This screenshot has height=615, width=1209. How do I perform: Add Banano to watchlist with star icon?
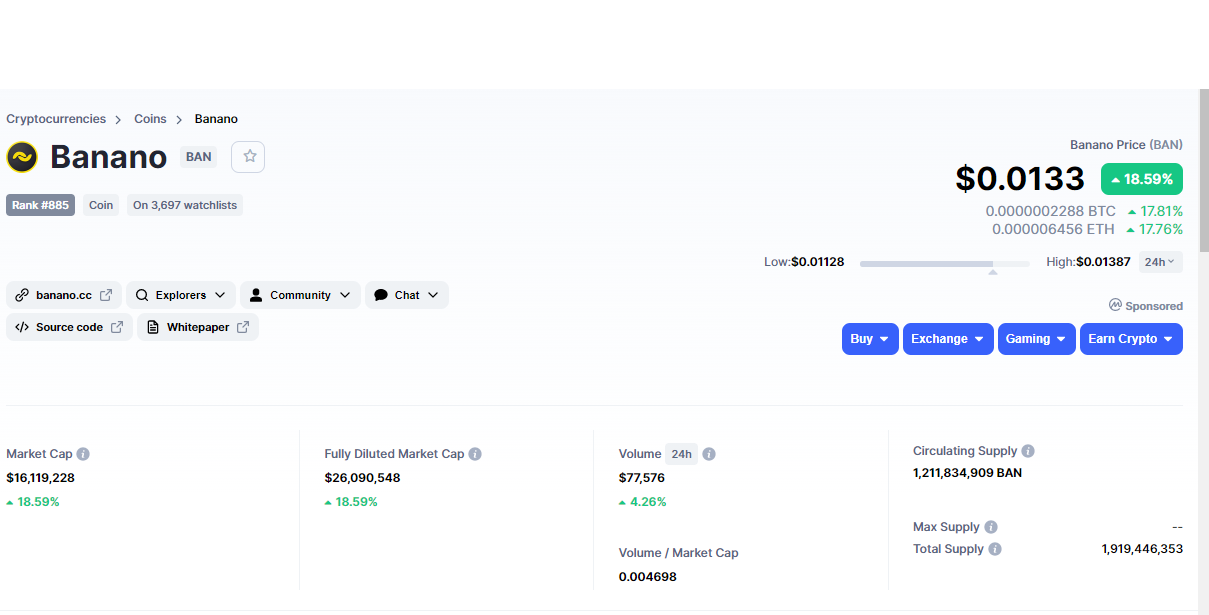coord(248,157)
